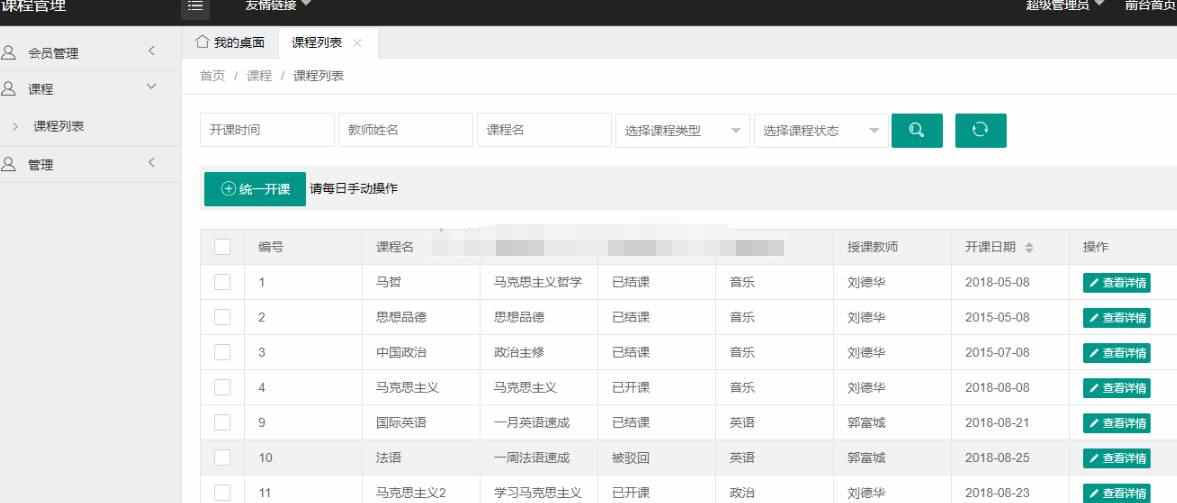Click 课程 in the breadcrumb

coord(259,76)
